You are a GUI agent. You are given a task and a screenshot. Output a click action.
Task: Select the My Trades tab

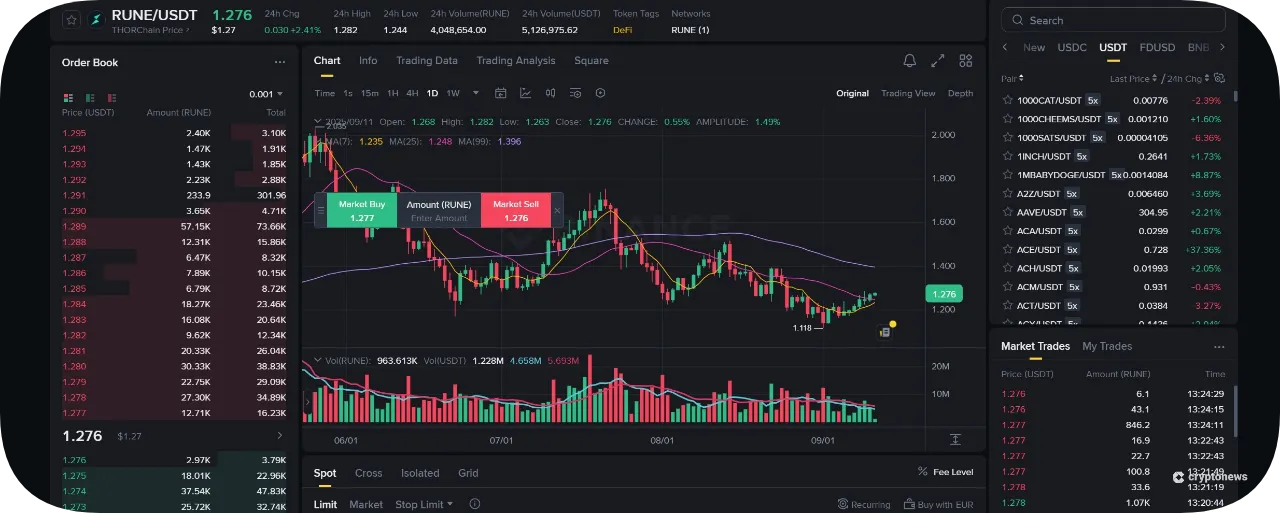pyautogui.click(x=1107, y=346)
